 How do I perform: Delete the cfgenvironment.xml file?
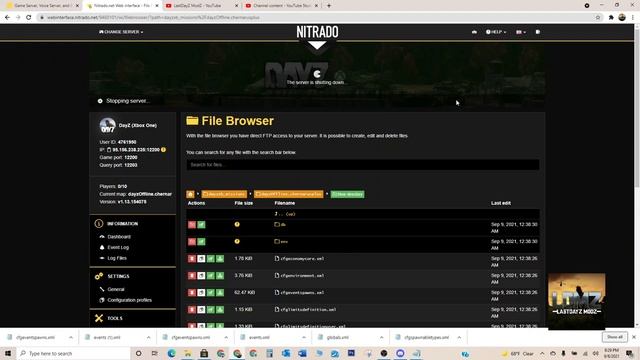point(192,276)
